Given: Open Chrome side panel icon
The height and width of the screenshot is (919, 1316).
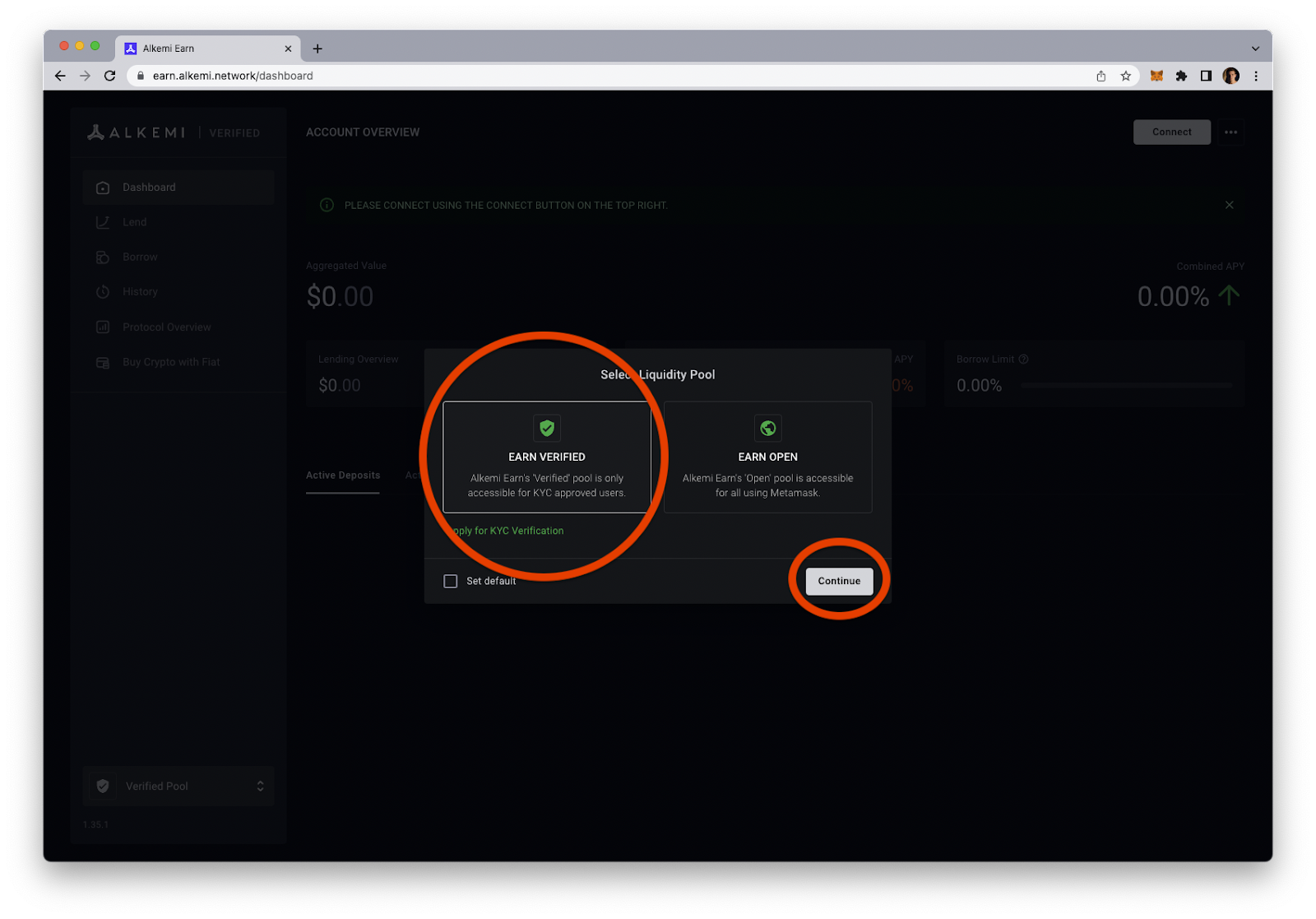Looking at the screenshot, I should coord(1206,76).
